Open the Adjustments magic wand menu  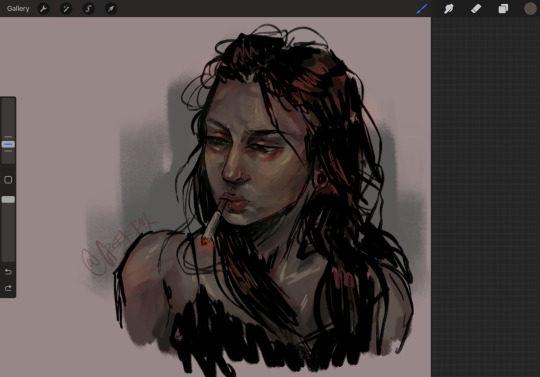point(66,9)
